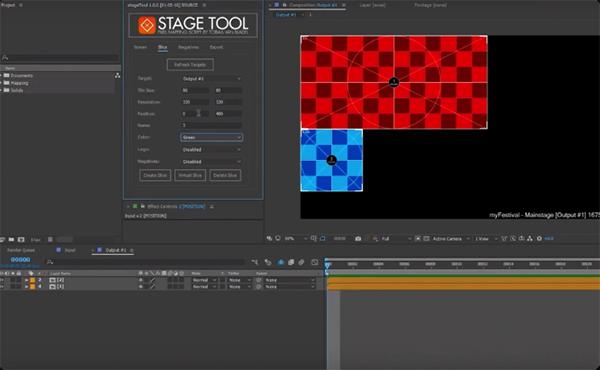The image size is (600, 370).
Task: Click Toggle Pixel Aspect Ratio Correction icon
Action: point(504,238)
